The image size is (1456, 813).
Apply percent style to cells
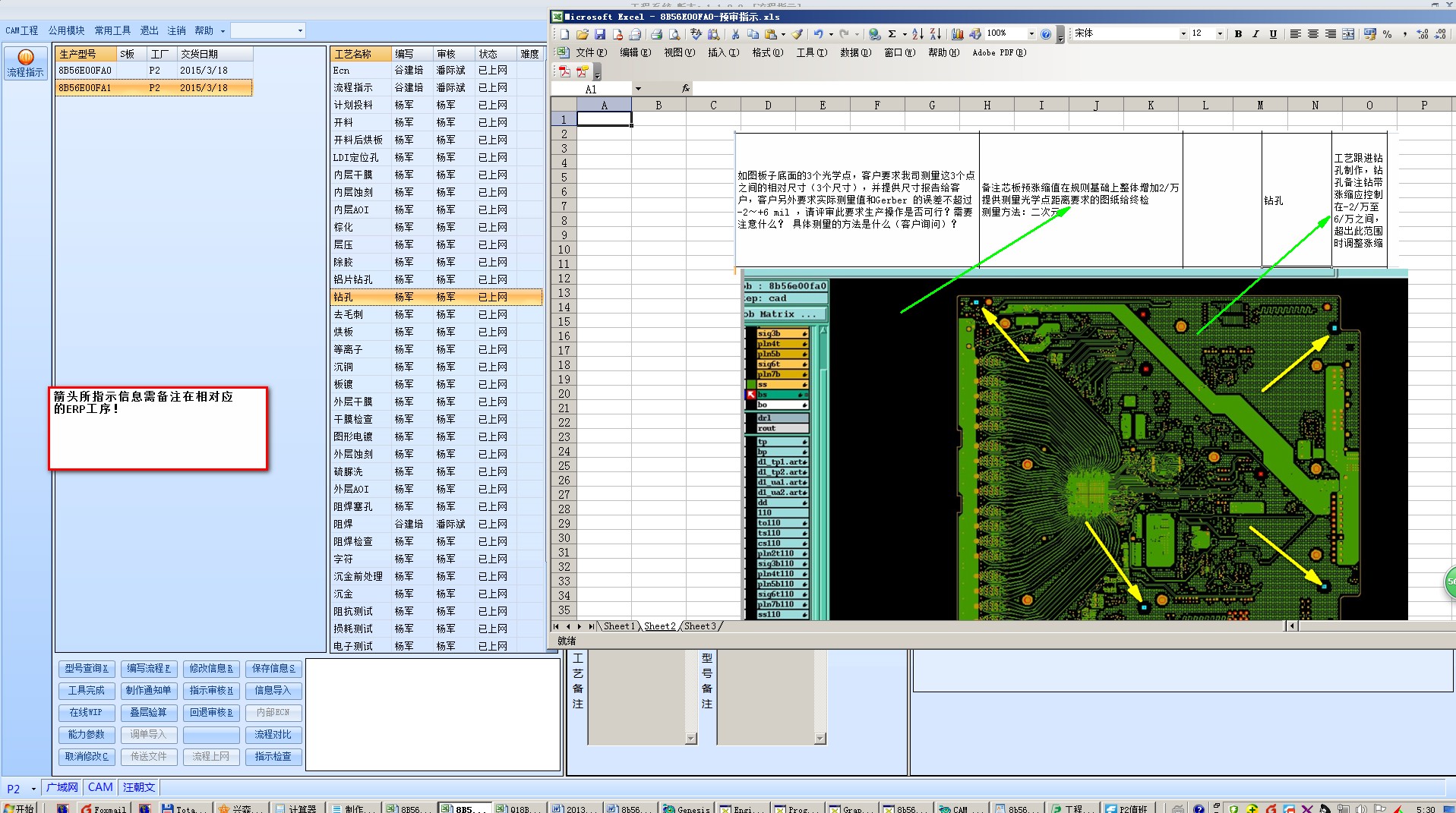click(x=1387, y=34)
